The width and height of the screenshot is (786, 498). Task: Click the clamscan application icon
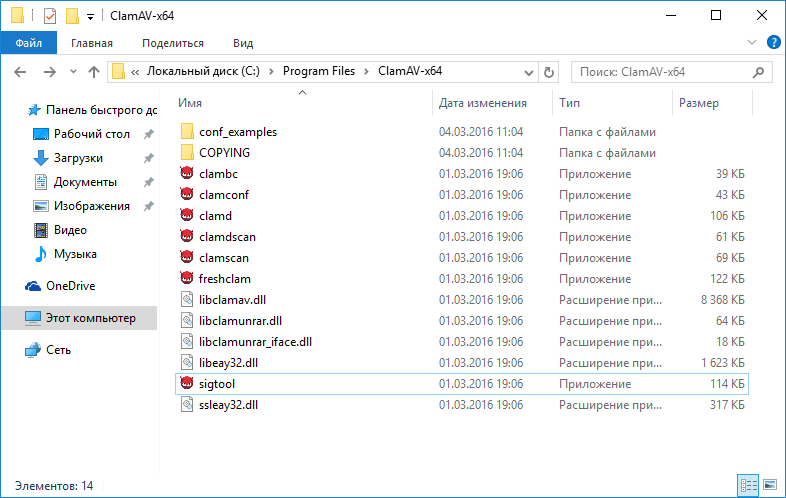tap(186, 257)
